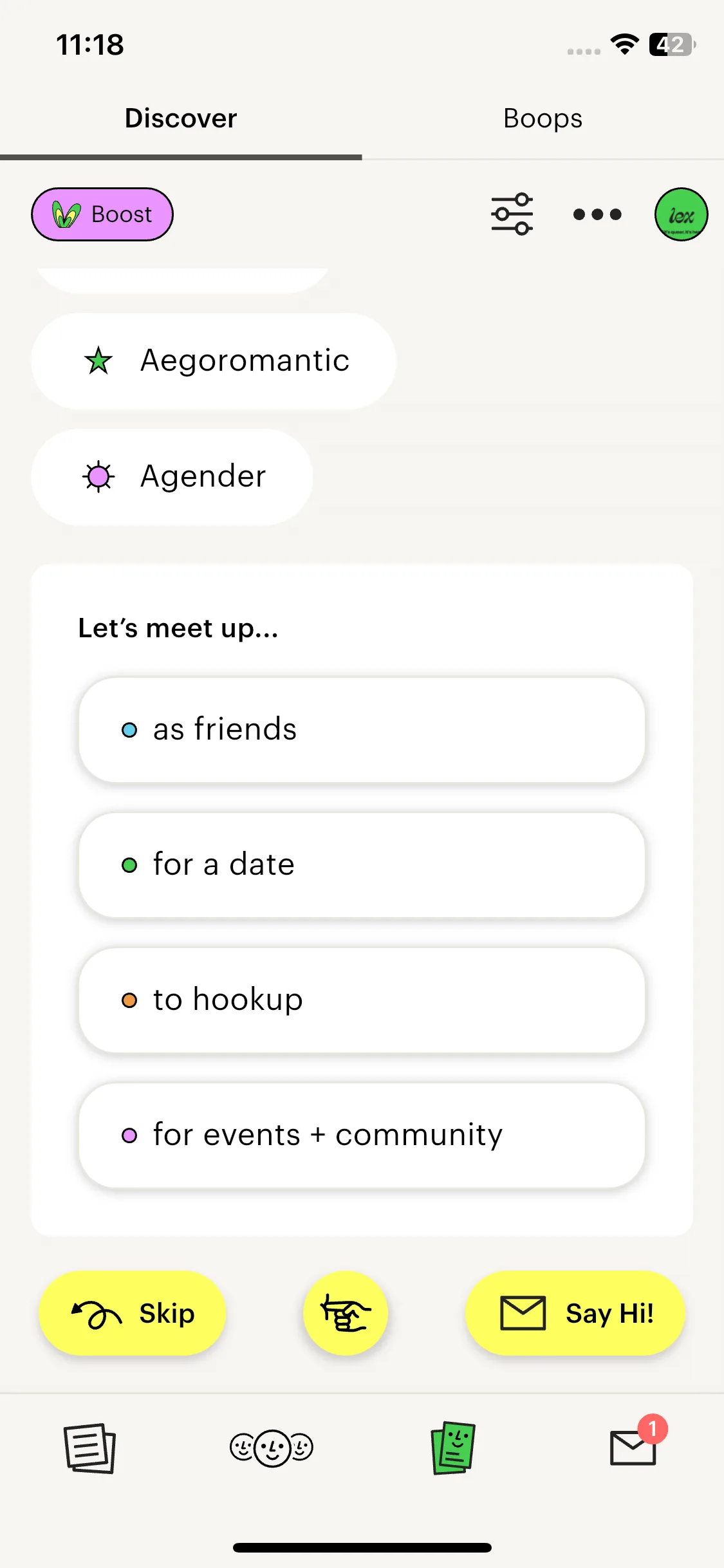
Task: Open the posts feed icon in bottom bar
Action: (89, 1448)
